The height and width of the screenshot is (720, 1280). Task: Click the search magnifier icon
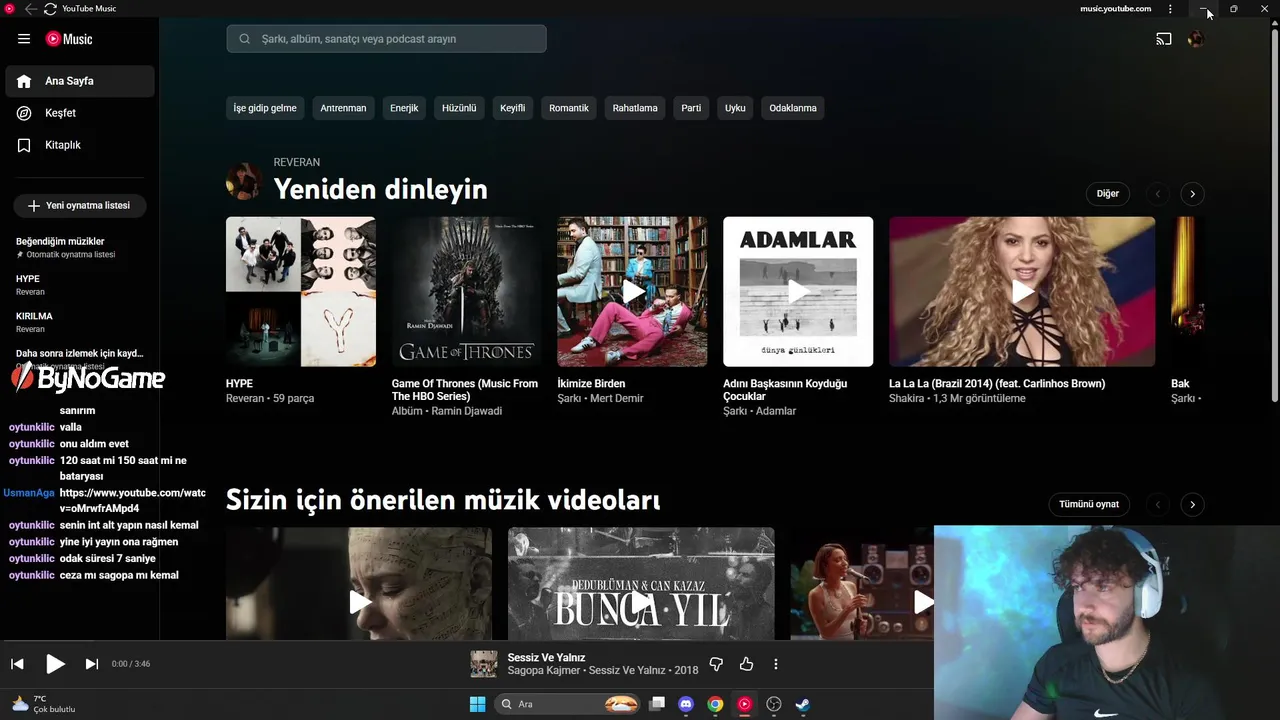244,39
